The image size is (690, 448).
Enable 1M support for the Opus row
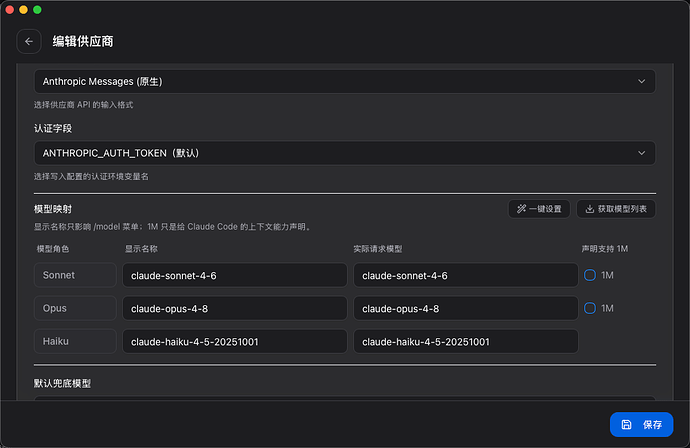click(x=590, y=308)
